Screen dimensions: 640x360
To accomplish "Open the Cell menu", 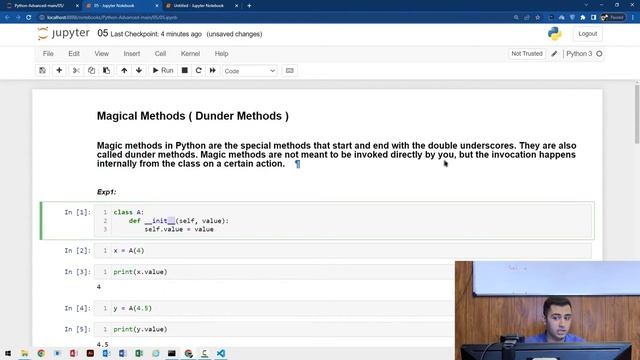I will [x=160, y=53].
